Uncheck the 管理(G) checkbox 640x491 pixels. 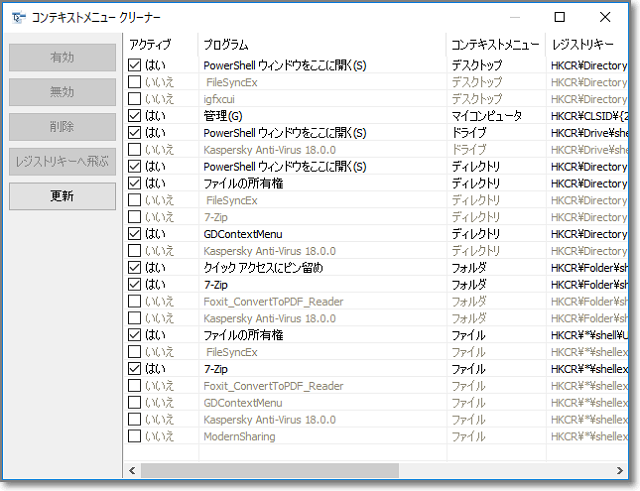pyautogui.click(x=135, y=116)
